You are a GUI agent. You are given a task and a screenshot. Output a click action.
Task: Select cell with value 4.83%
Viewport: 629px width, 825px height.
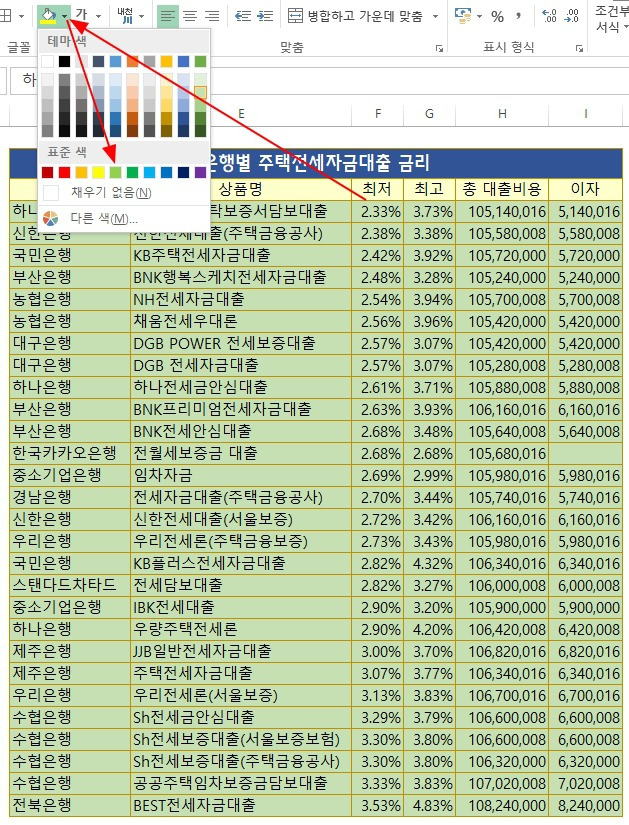pos(430,805)
